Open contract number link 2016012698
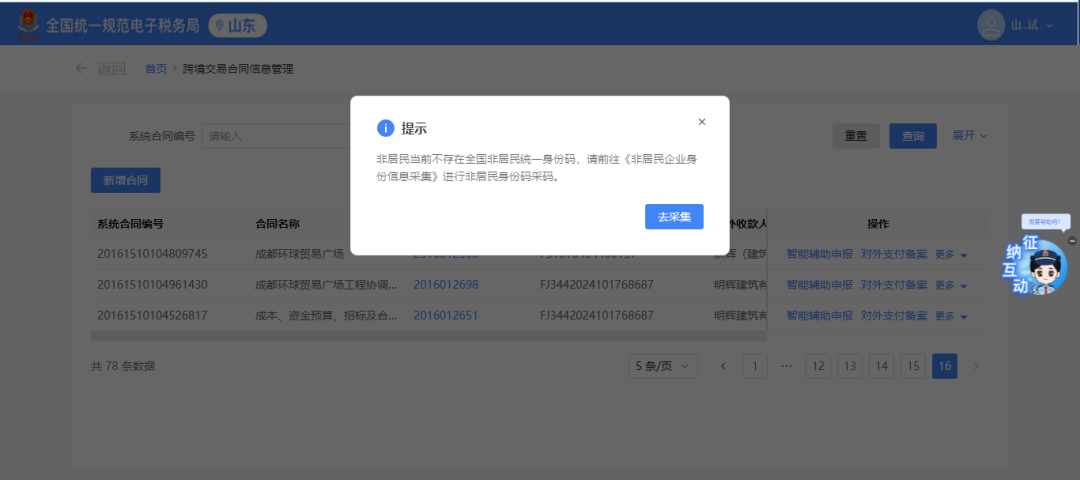Viewport: 1080px width, 480px height. [446, 285]
